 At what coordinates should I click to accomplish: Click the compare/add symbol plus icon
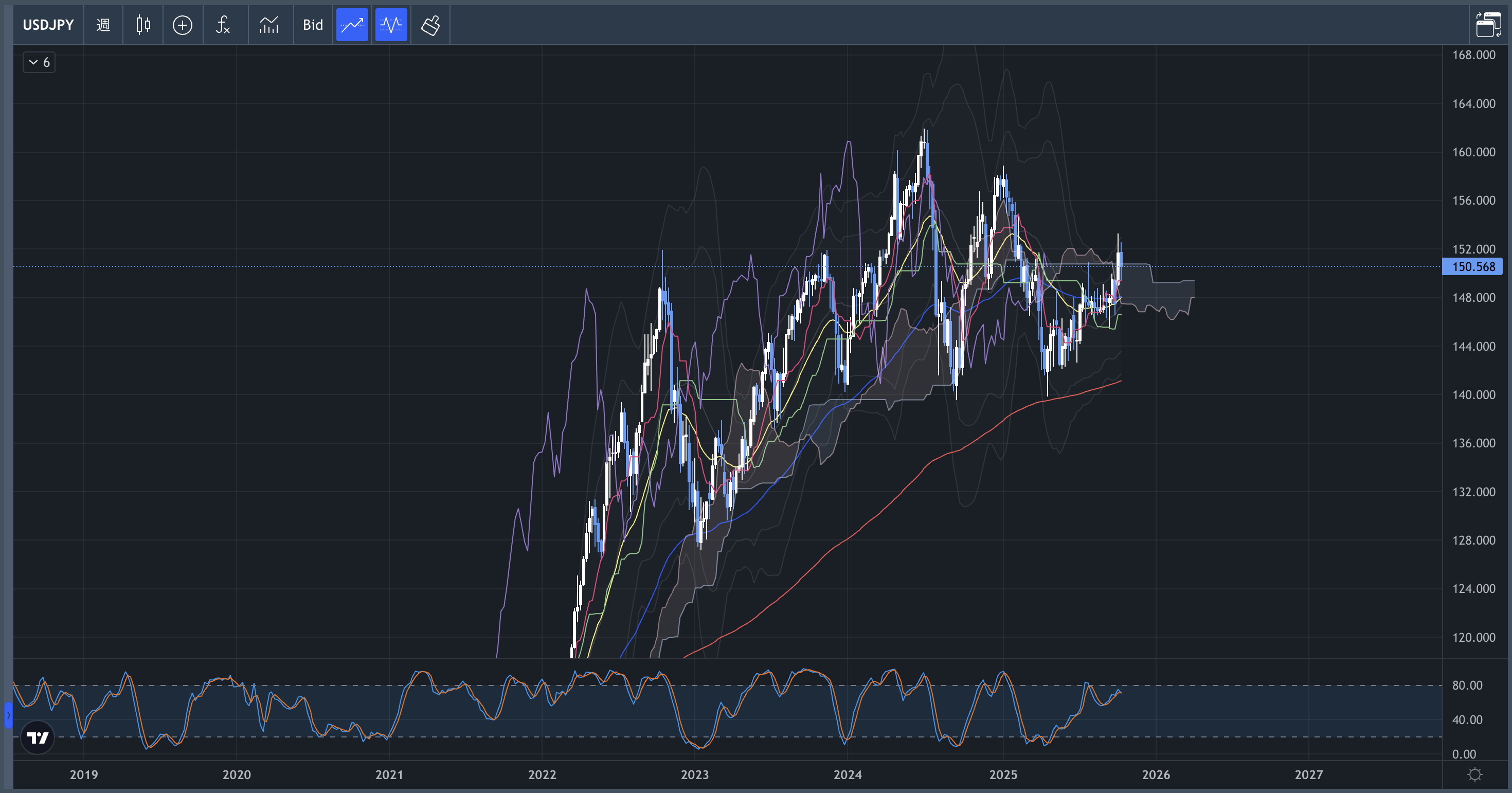click(x=183, y=25)
